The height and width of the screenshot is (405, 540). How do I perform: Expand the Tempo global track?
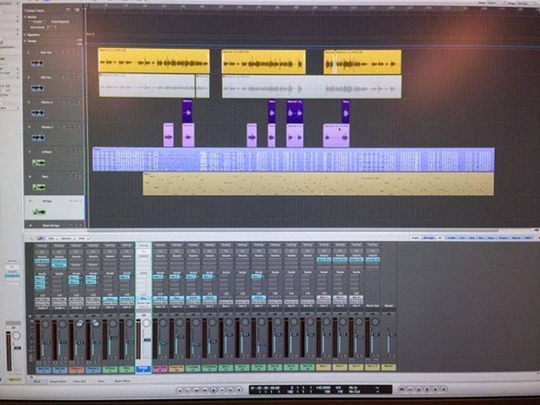[x=25, y=41]
